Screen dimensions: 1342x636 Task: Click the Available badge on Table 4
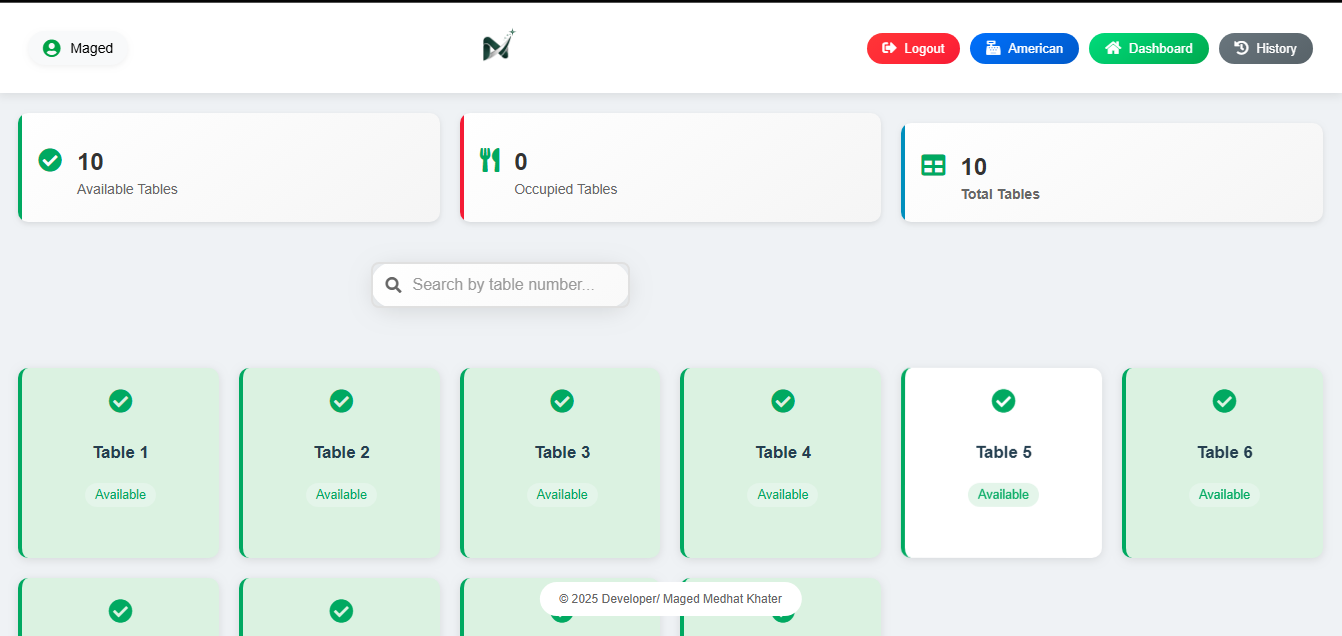[783, 495]
